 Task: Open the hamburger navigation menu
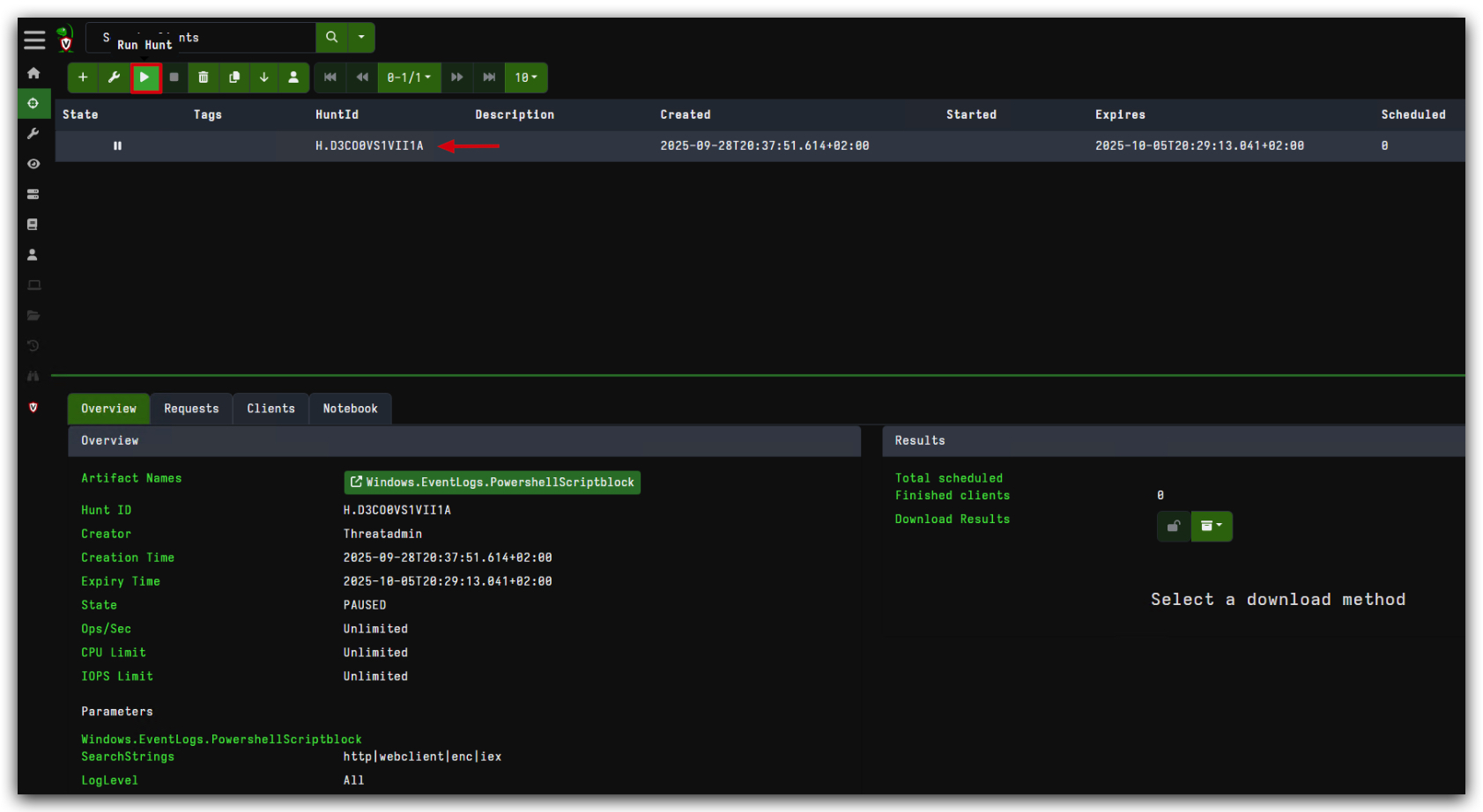click(x=34, y=39)
